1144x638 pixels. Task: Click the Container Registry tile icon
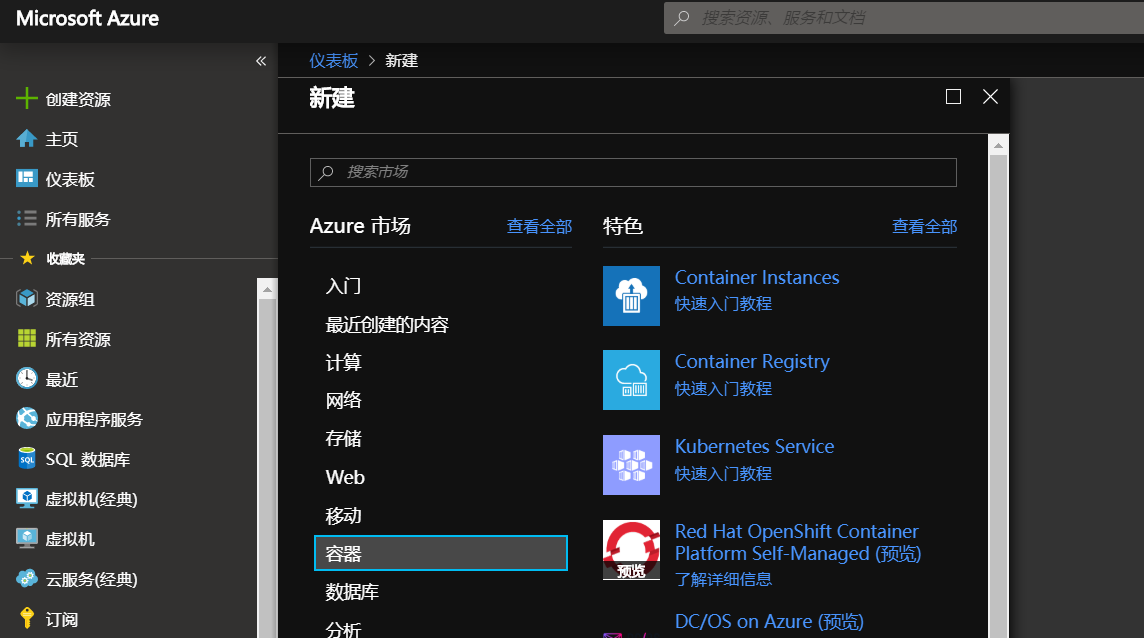(x=631, y=380)
